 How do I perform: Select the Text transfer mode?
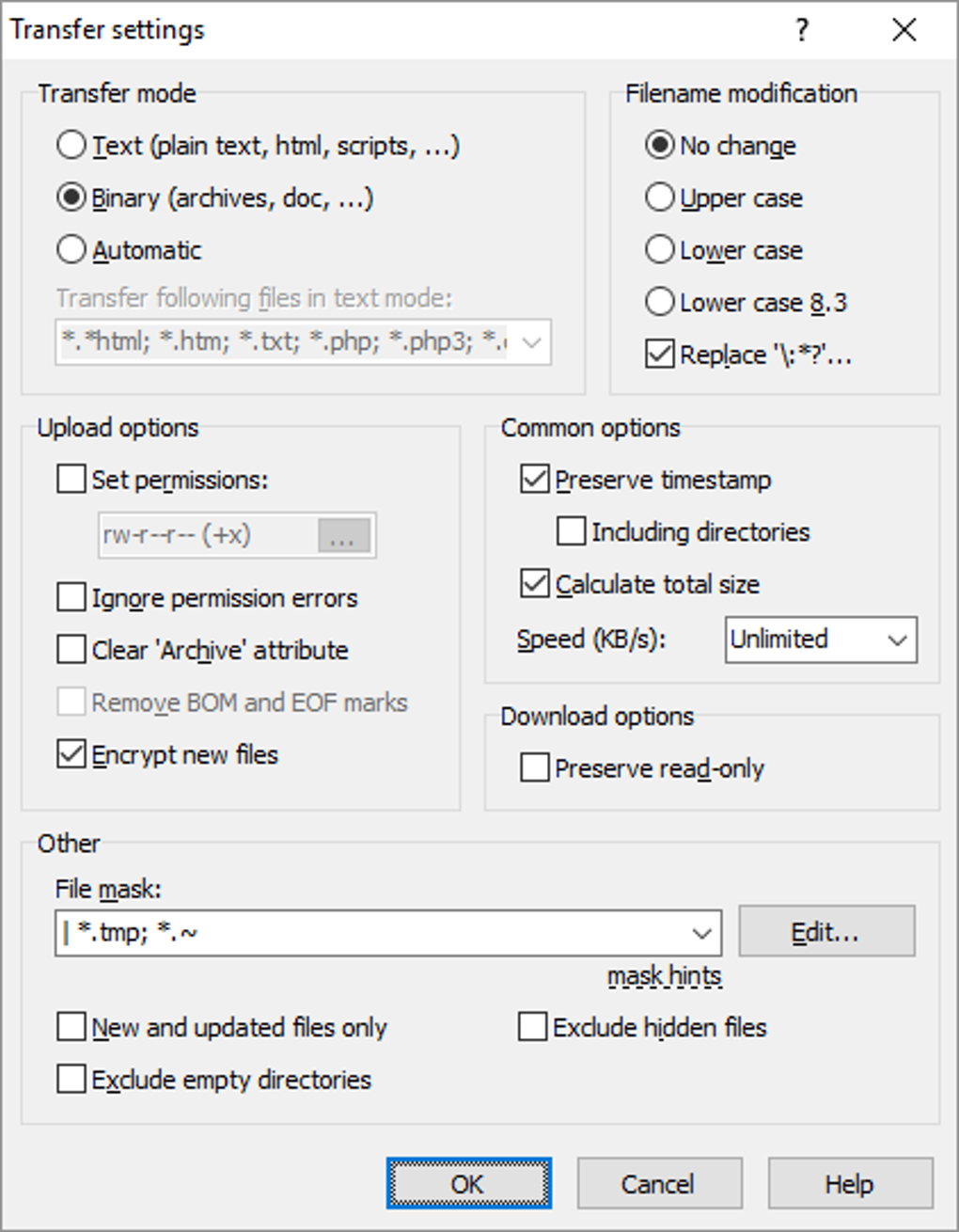click(71, 146)
